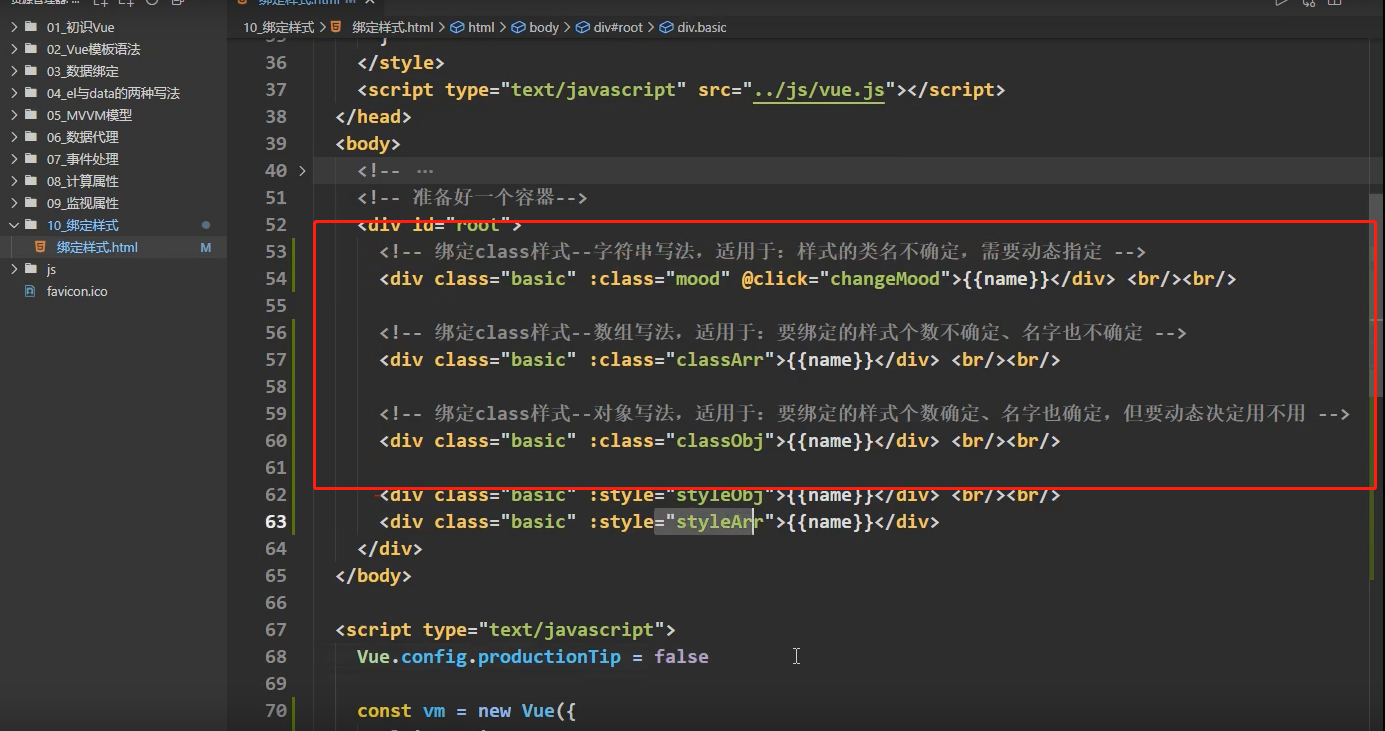1385x731 pixels.
Task: Click the open-folder icon of 10_绑定样式
Action: coord(31,225)
